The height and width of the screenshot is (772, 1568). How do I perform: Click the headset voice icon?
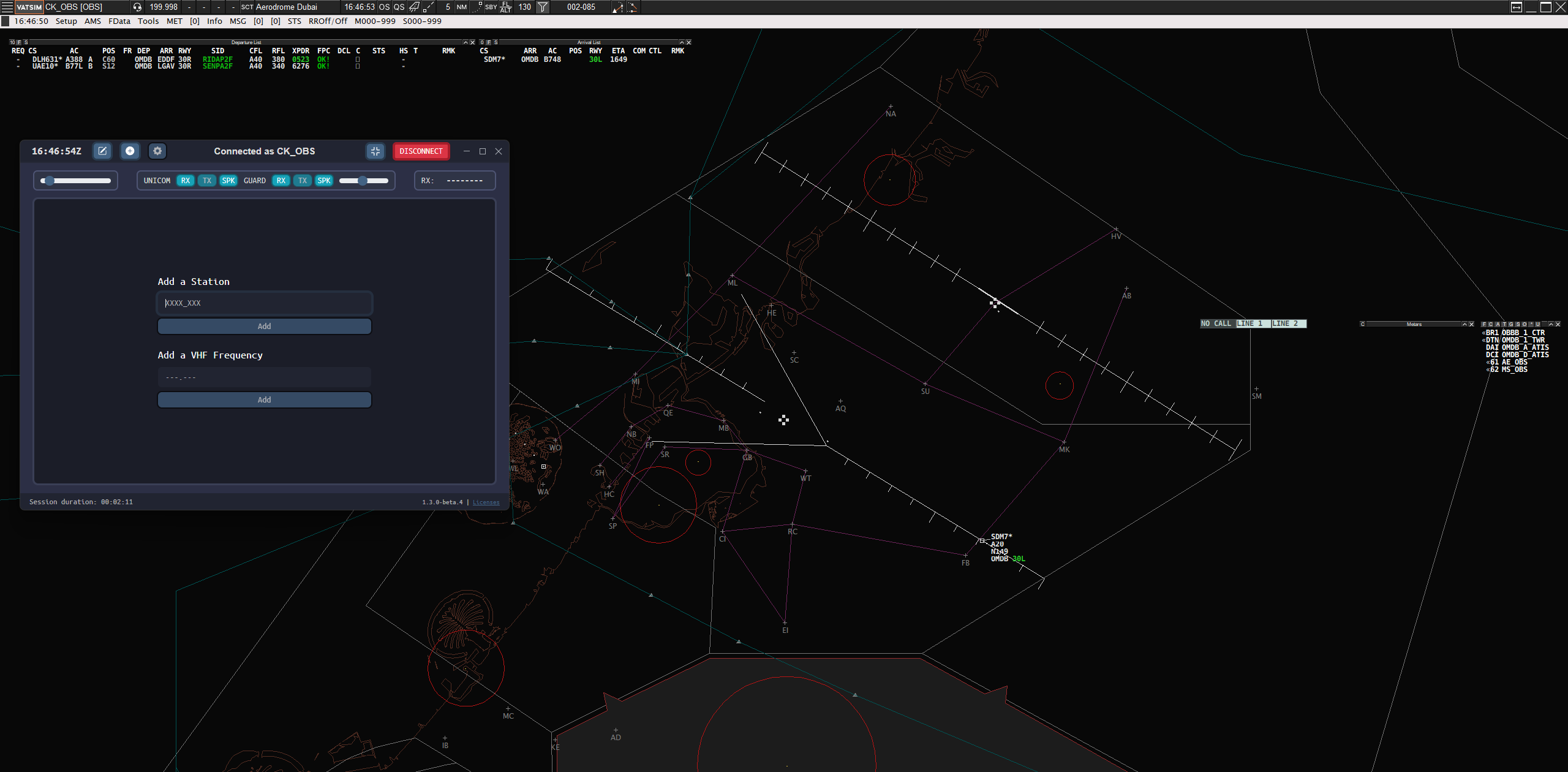137,7
